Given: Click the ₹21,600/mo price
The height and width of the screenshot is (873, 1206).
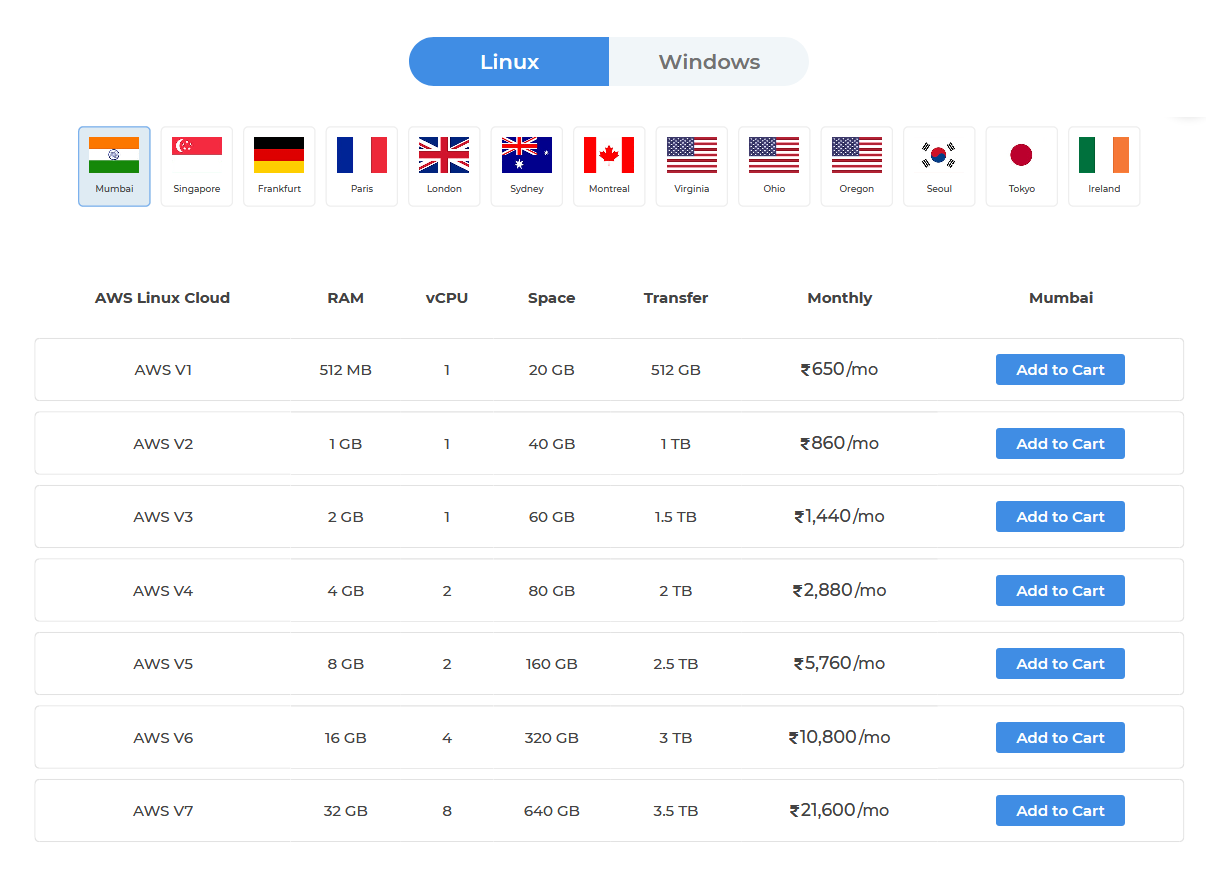Looking at the screenshot, I should [839, 810].
